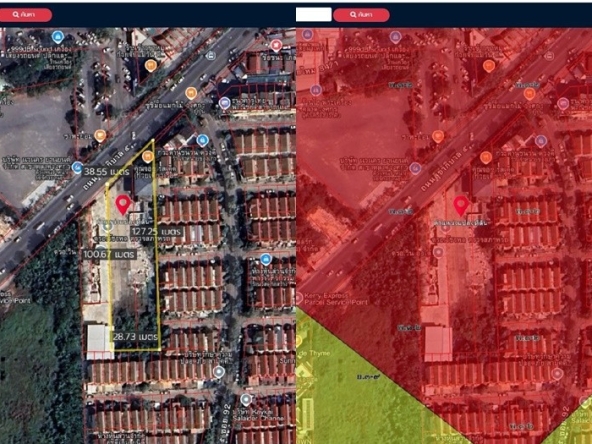Image resolution: width=592 pixels, height=444 pixels.
Task: Open the blue marker among the townhouses on left map
Action: 266,259
